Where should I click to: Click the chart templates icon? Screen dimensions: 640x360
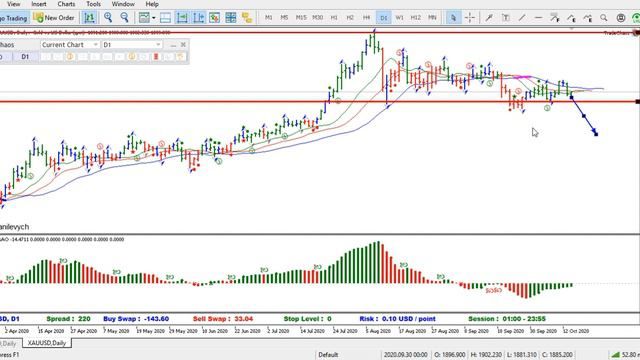[144, 18]
